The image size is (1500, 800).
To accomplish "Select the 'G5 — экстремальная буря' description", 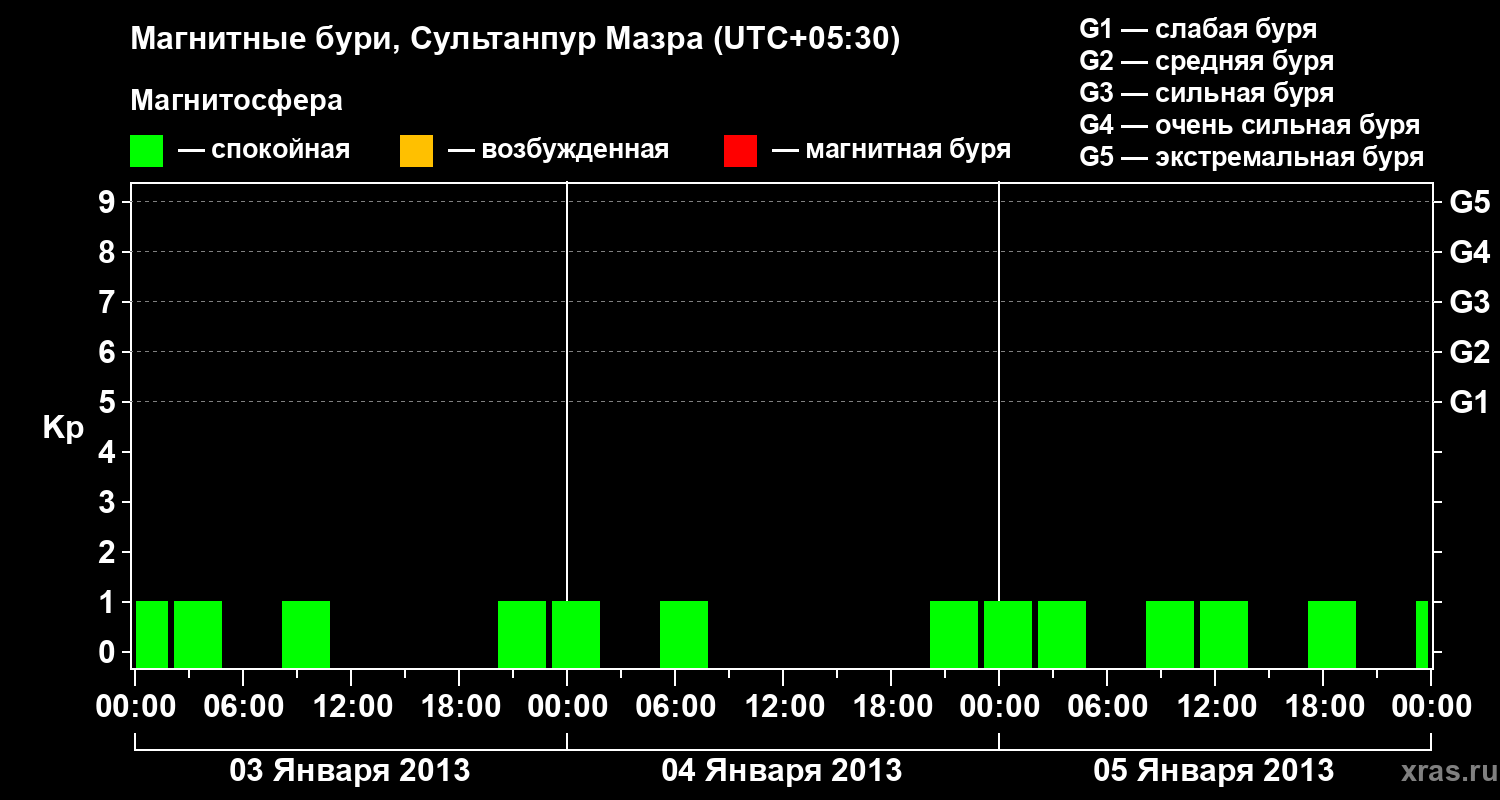I will (x=1252, y=158).
